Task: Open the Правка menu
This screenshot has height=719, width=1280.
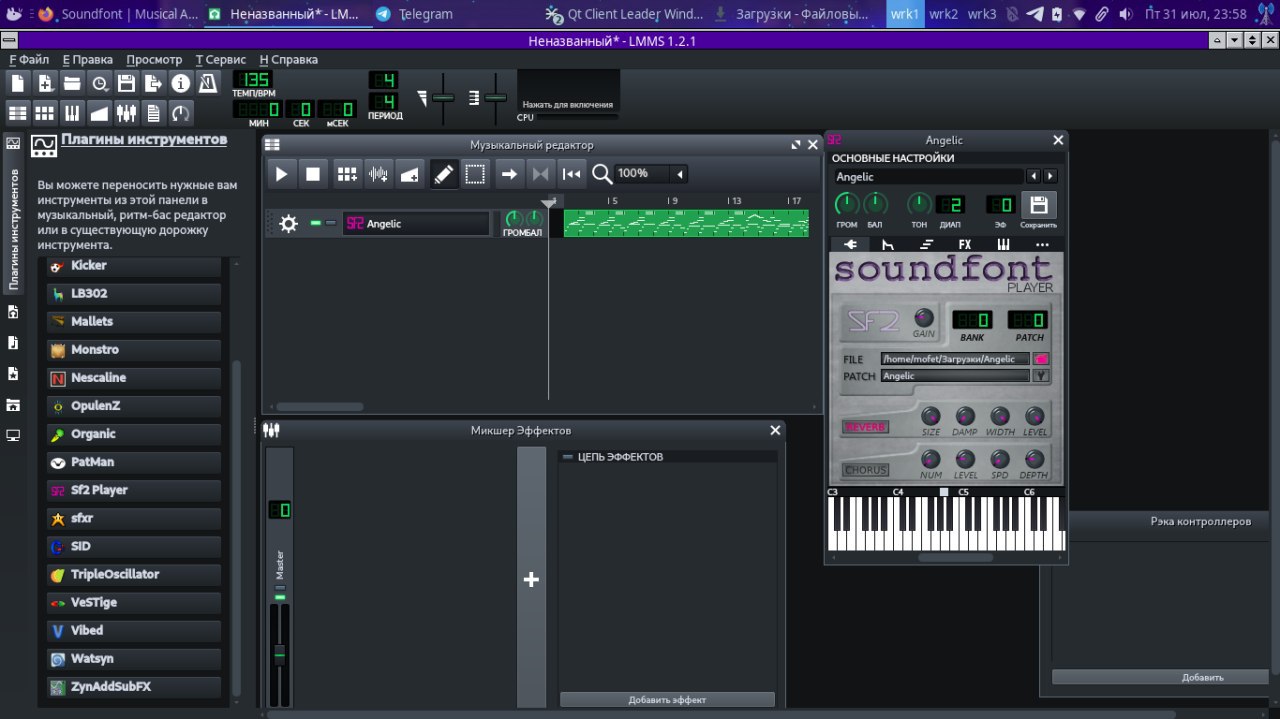Action: click(x=87, y=59)
